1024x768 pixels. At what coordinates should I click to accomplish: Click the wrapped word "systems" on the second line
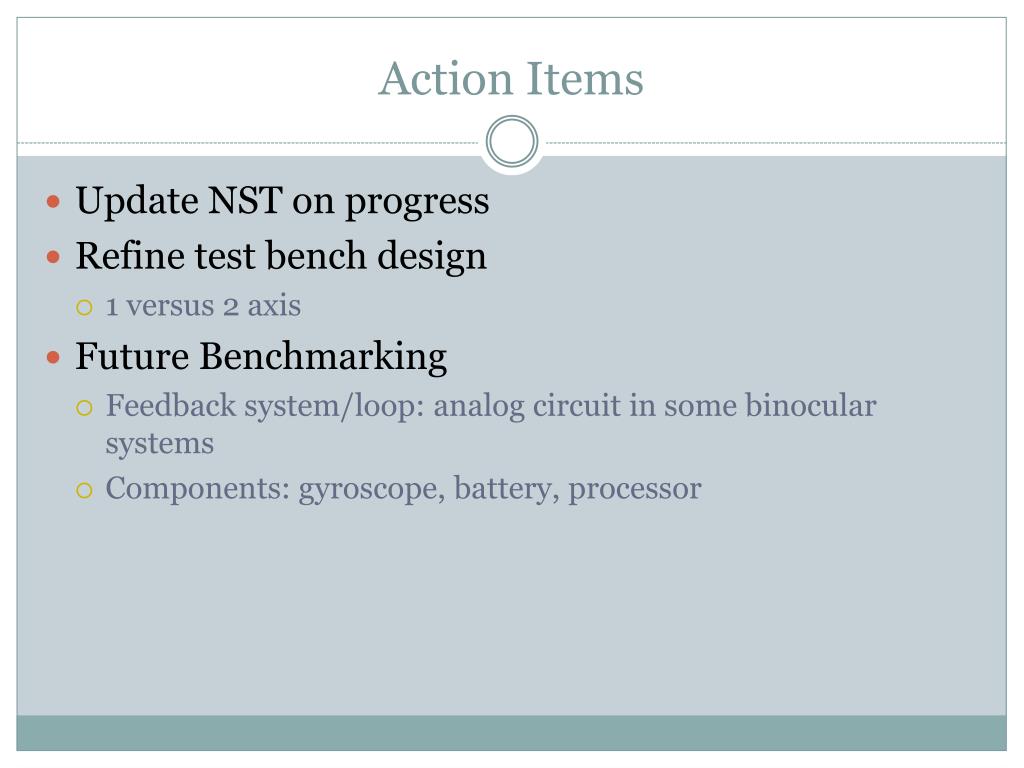(160, 444)
